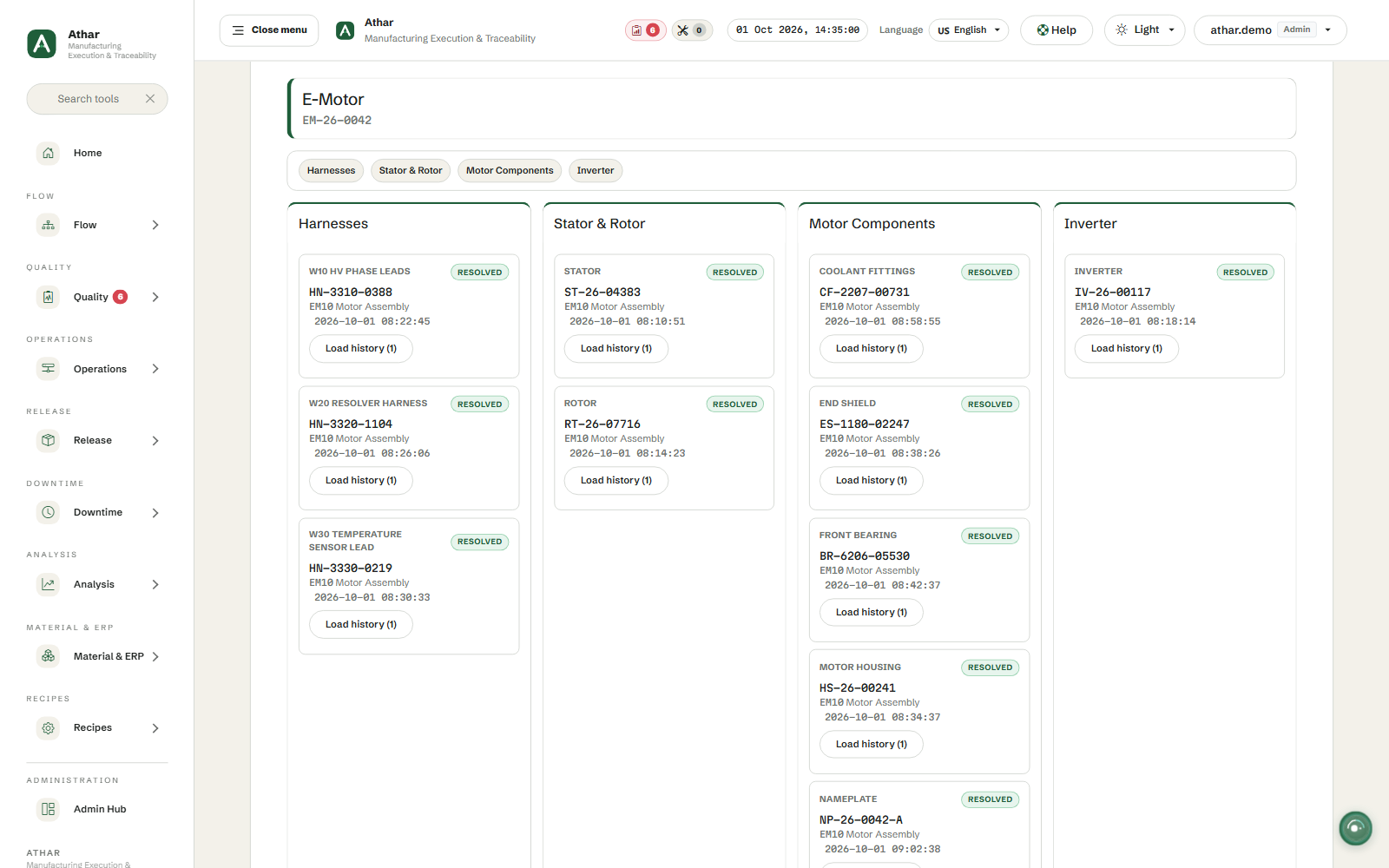
Task: Jump to Motor Components section chip
Action: point(510,171)
